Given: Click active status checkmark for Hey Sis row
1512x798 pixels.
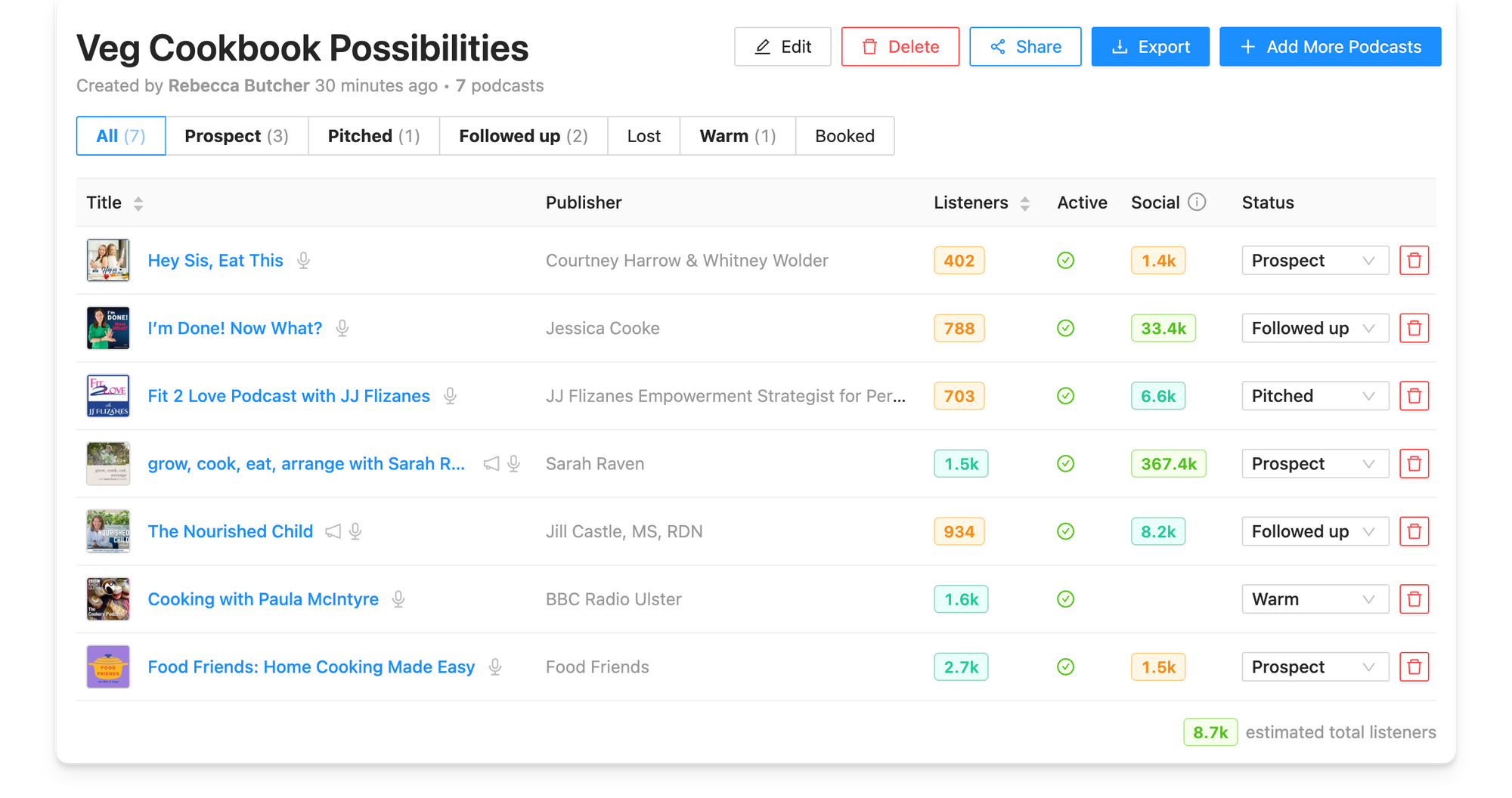Looking at the screenshot, I should pyautogui.click(x=1065, y=261).
